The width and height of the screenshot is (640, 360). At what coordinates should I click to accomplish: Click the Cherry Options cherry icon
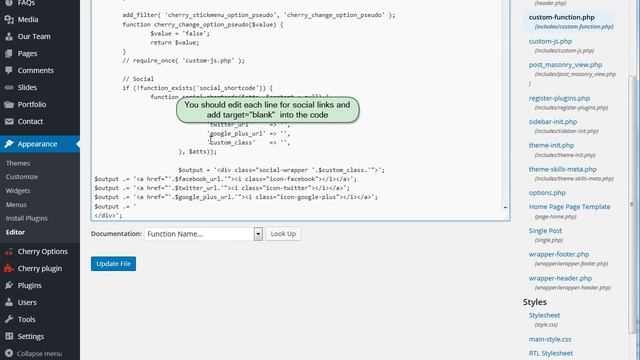click(9, 252)
